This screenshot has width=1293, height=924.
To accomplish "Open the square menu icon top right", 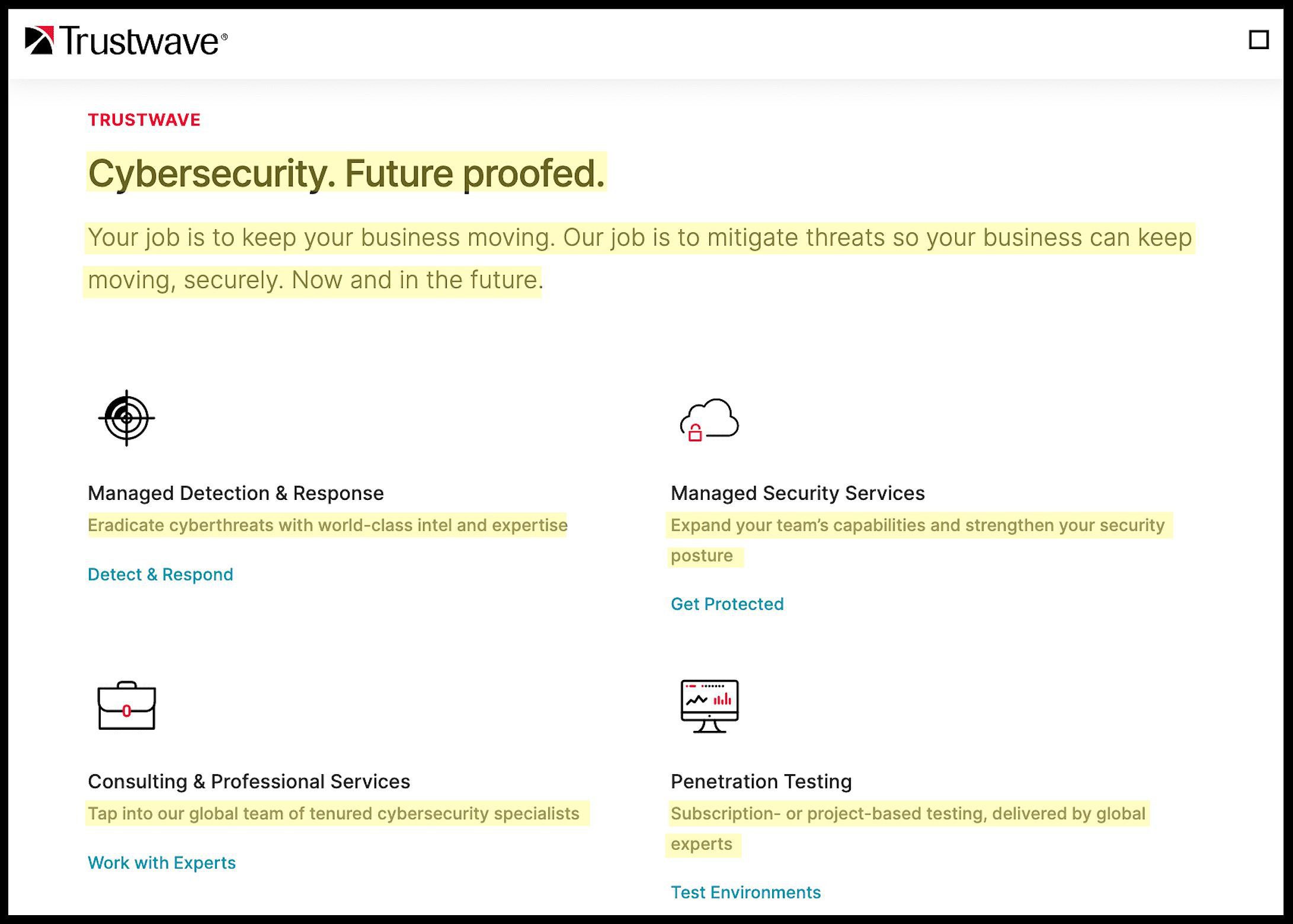I will coord(1259,40).
